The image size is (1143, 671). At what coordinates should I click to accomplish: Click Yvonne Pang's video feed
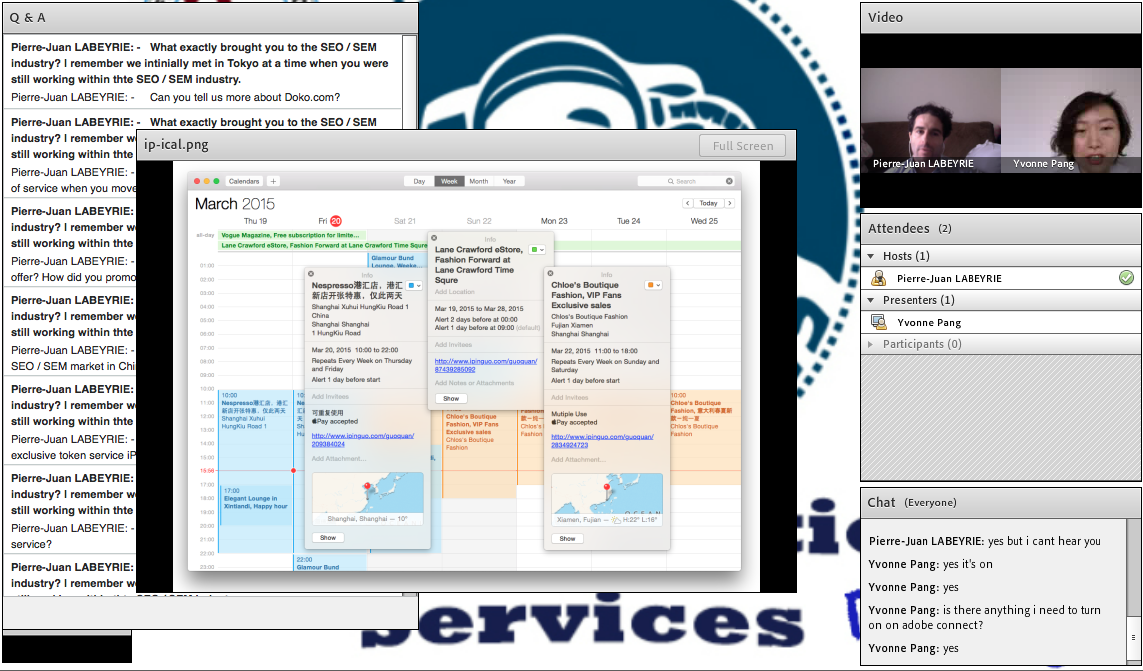coord(1070,120)
